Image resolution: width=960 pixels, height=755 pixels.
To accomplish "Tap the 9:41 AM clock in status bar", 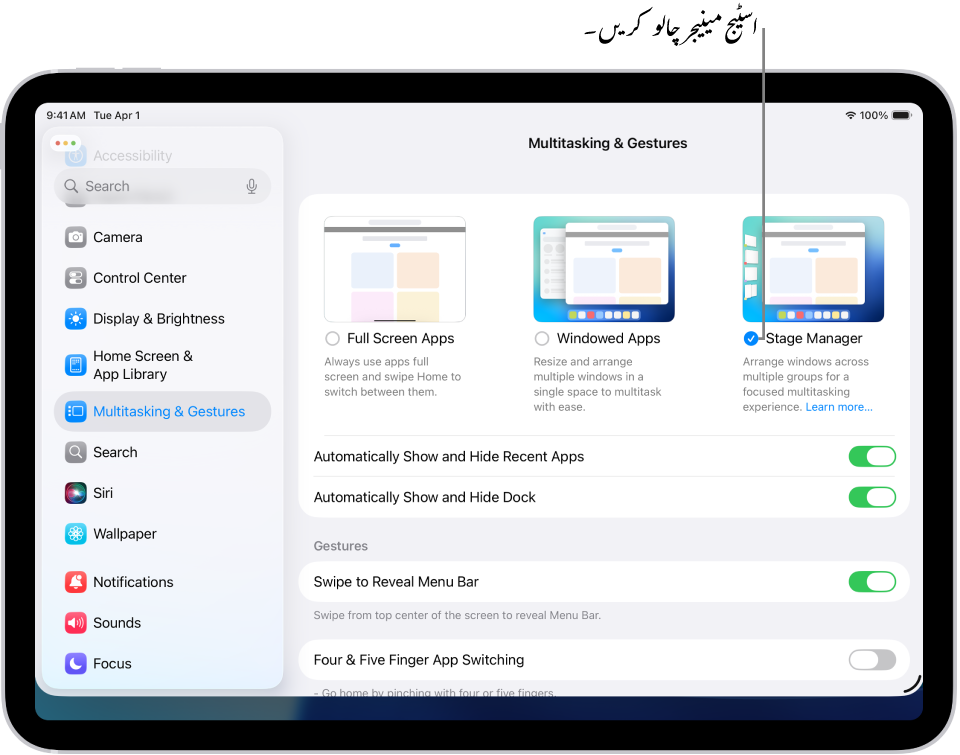I will click(66, 115).
